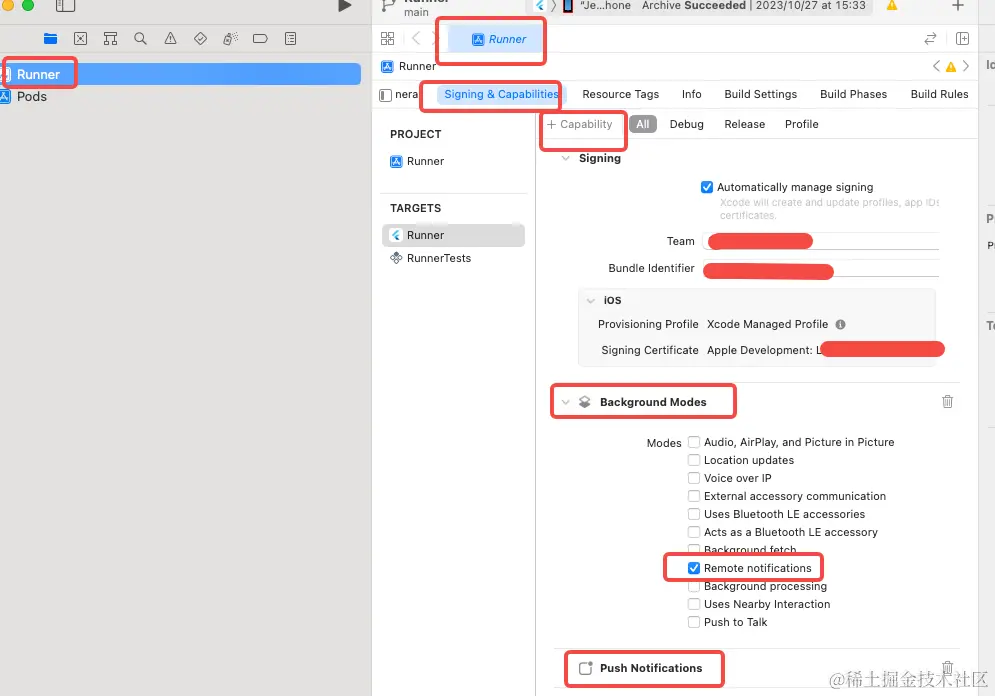The image size is (995, 696).
Task: Enable Location updates mode
Action: [x=694, y=460]
